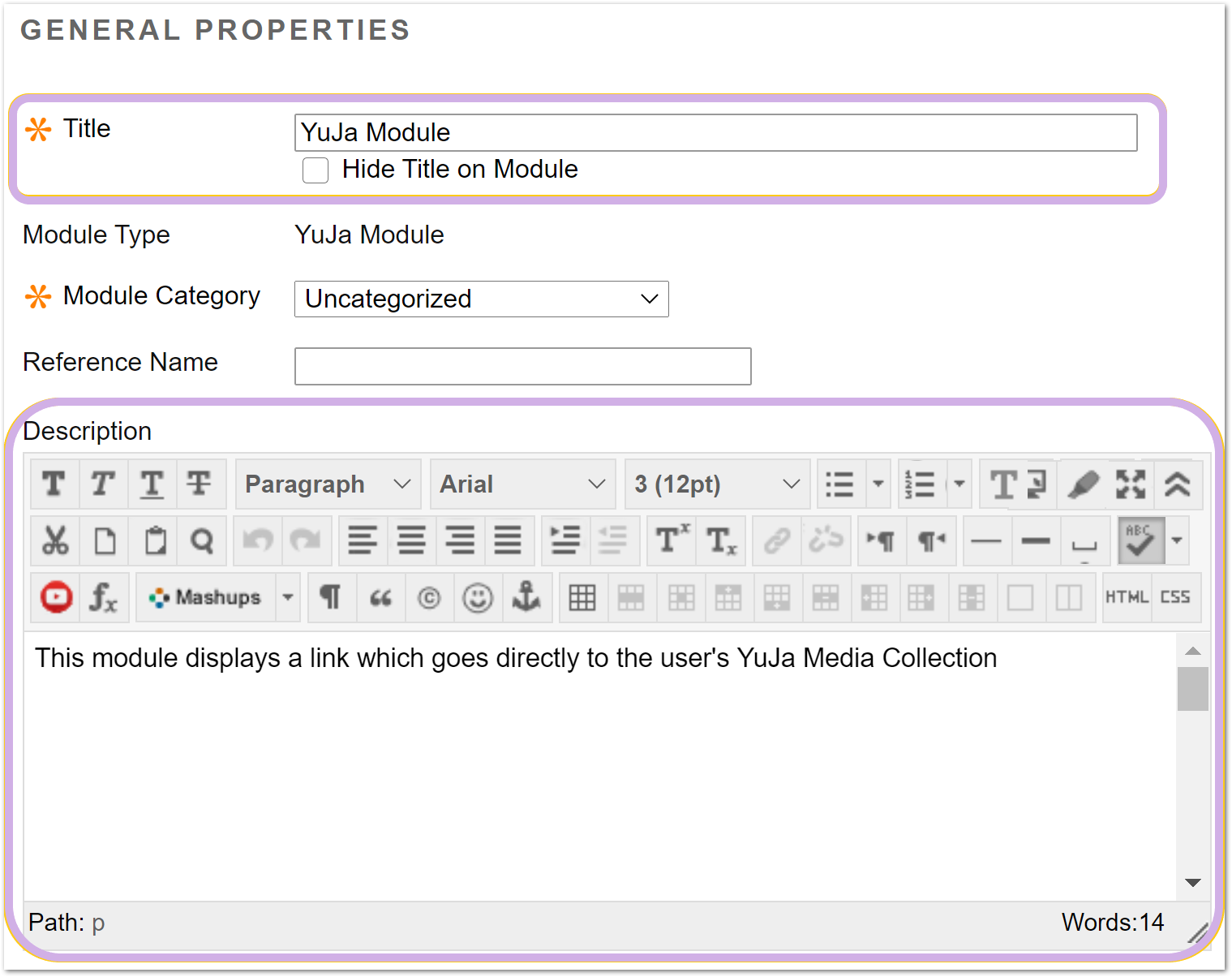The width and height of the screenshot is (1232, 977).
Task: Open the HTML code view
Action: [1127, 597]
